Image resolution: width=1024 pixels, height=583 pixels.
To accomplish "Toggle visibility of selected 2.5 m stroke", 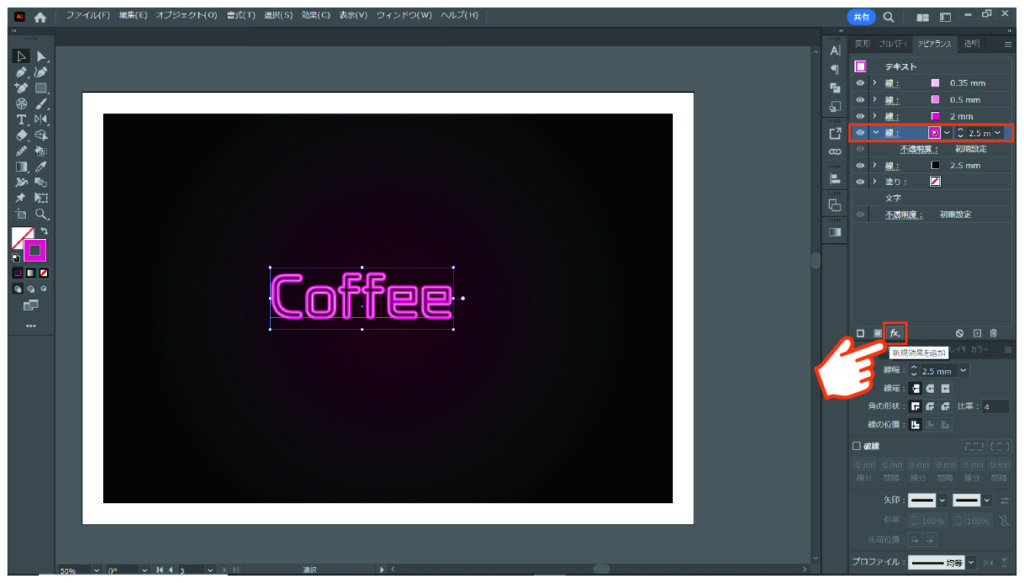I will 860,133.
